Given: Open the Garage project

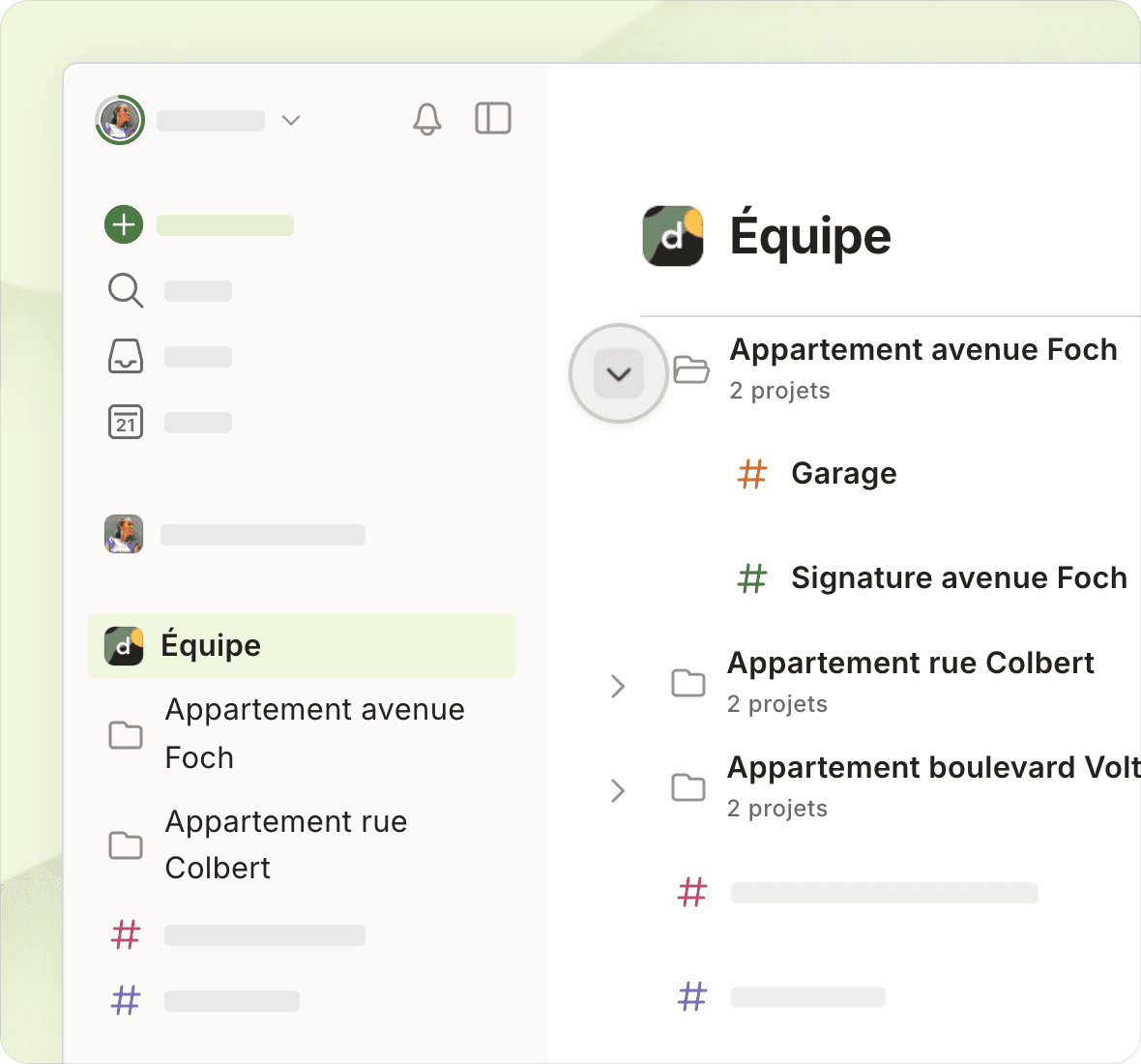Looking at the screenshot, I should coord(843,474).
